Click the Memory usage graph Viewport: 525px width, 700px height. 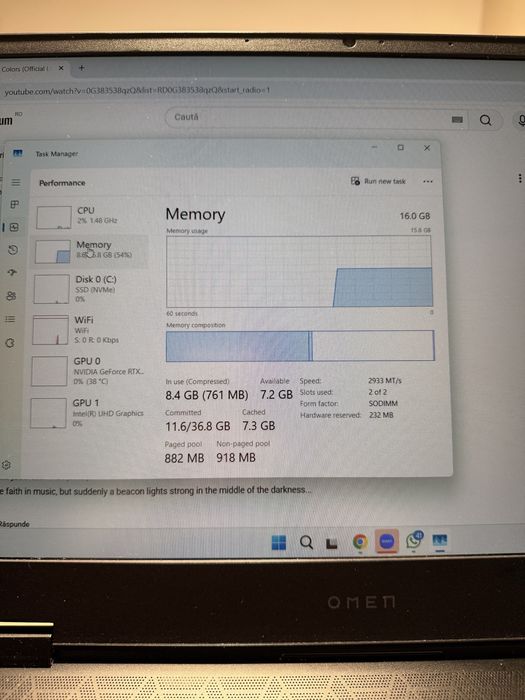[x=299, y=271]
